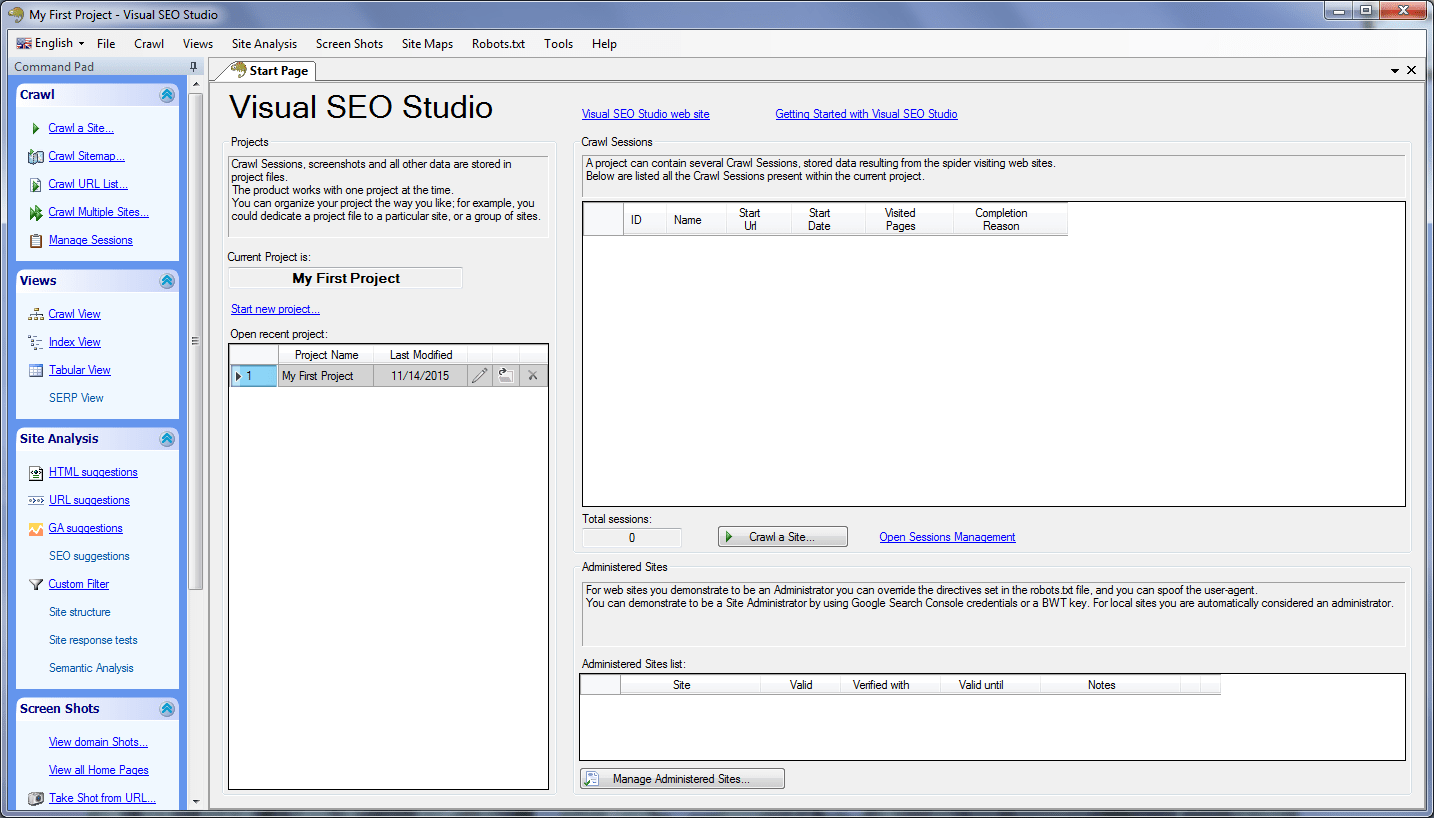
Task: Click the Command Pad scrollbar down arrow
Action: (195, 801)
